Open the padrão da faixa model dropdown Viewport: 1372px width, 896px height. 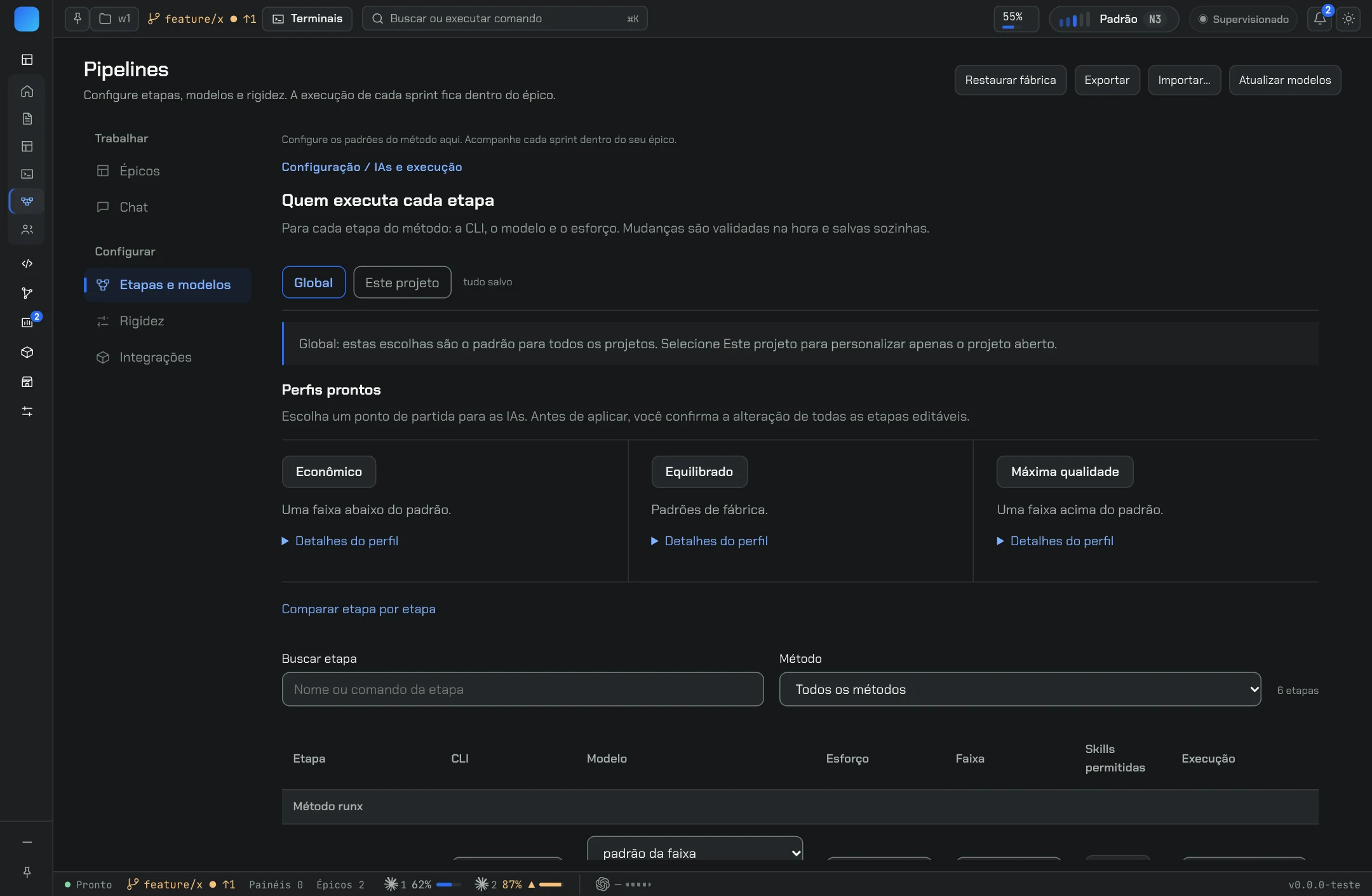695,849
